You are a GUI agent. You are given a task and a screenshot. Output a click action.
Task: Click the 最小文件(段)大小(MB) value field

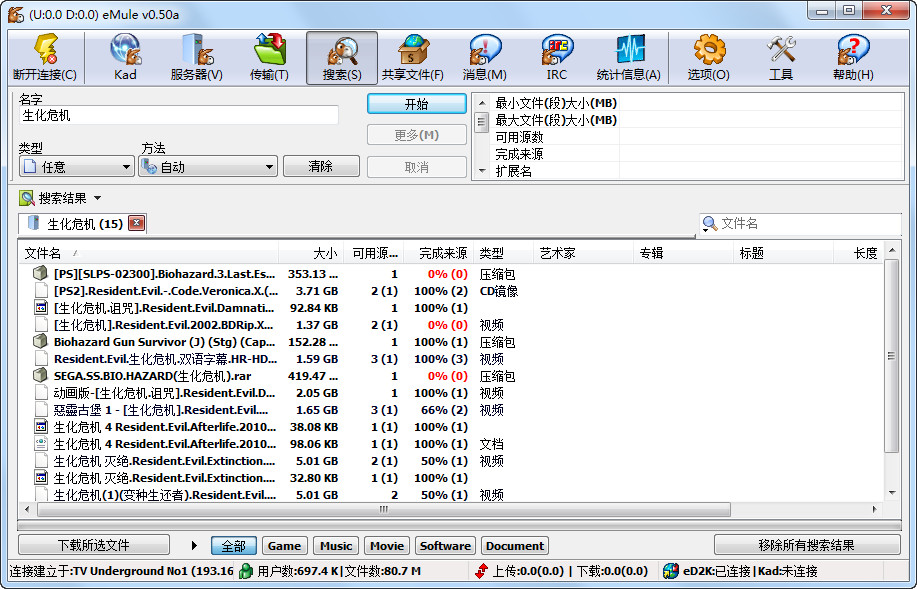pyautogui.click(x=760, y=103)
